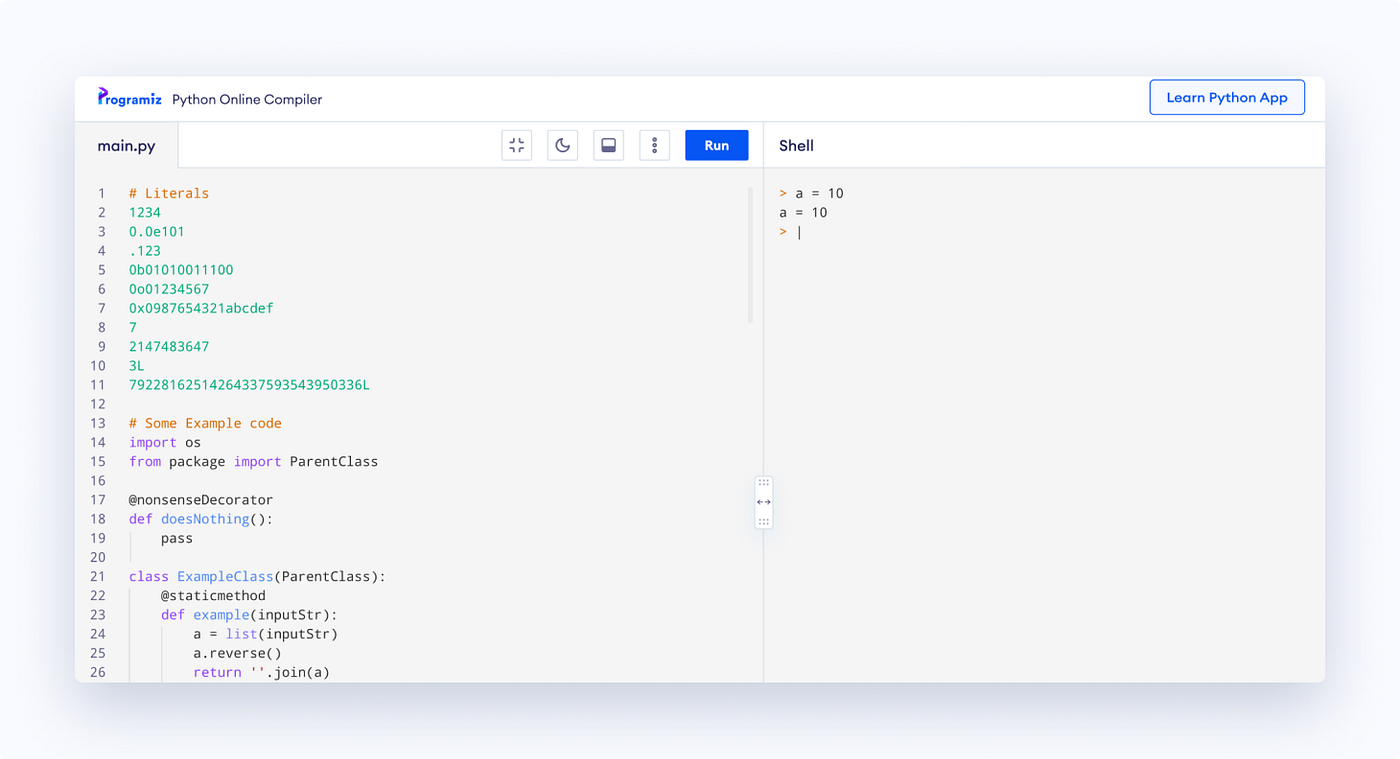The image size is (1400, 759).
Task: Switch to the main.py tab
Action: pos(126,145)
